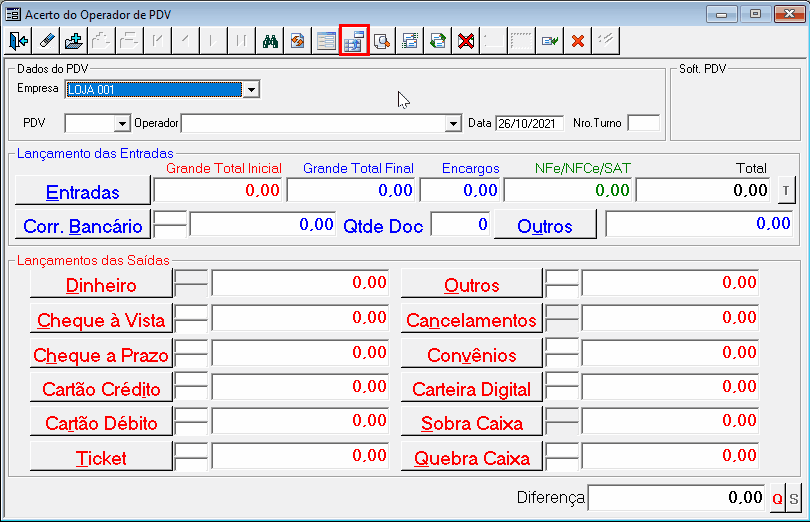This screenshot has width=810, height=522.
Task: Click the window icon in title bar
Action: tap(13, 14)
